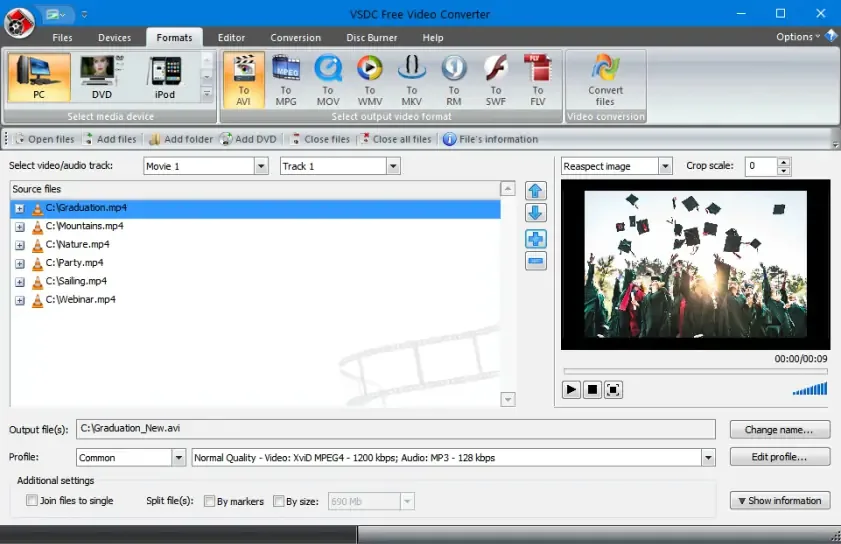This screenshot has height=544, width=841.
Task: Remove file with blue minus button
Action: pos(535,261)
